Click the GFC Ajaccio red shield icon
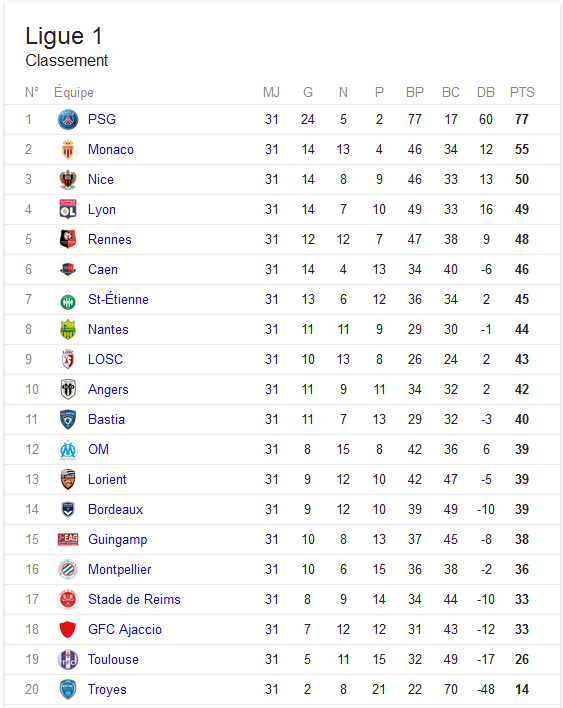Screen dimensions: 563x708 pos(68,629)
